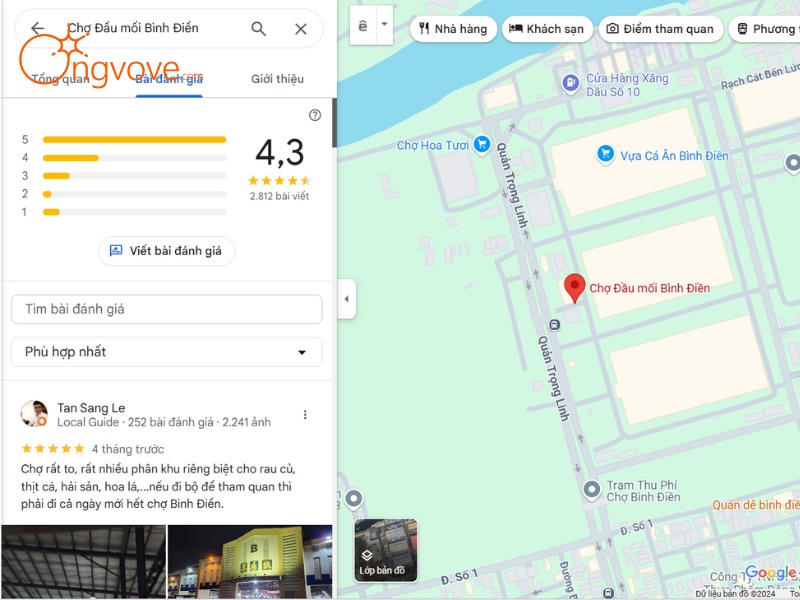800x600 pixels.
Task: Click Trạm Thu Phí Chợ Bình Điền marker
Action: [x=592, y=490]
